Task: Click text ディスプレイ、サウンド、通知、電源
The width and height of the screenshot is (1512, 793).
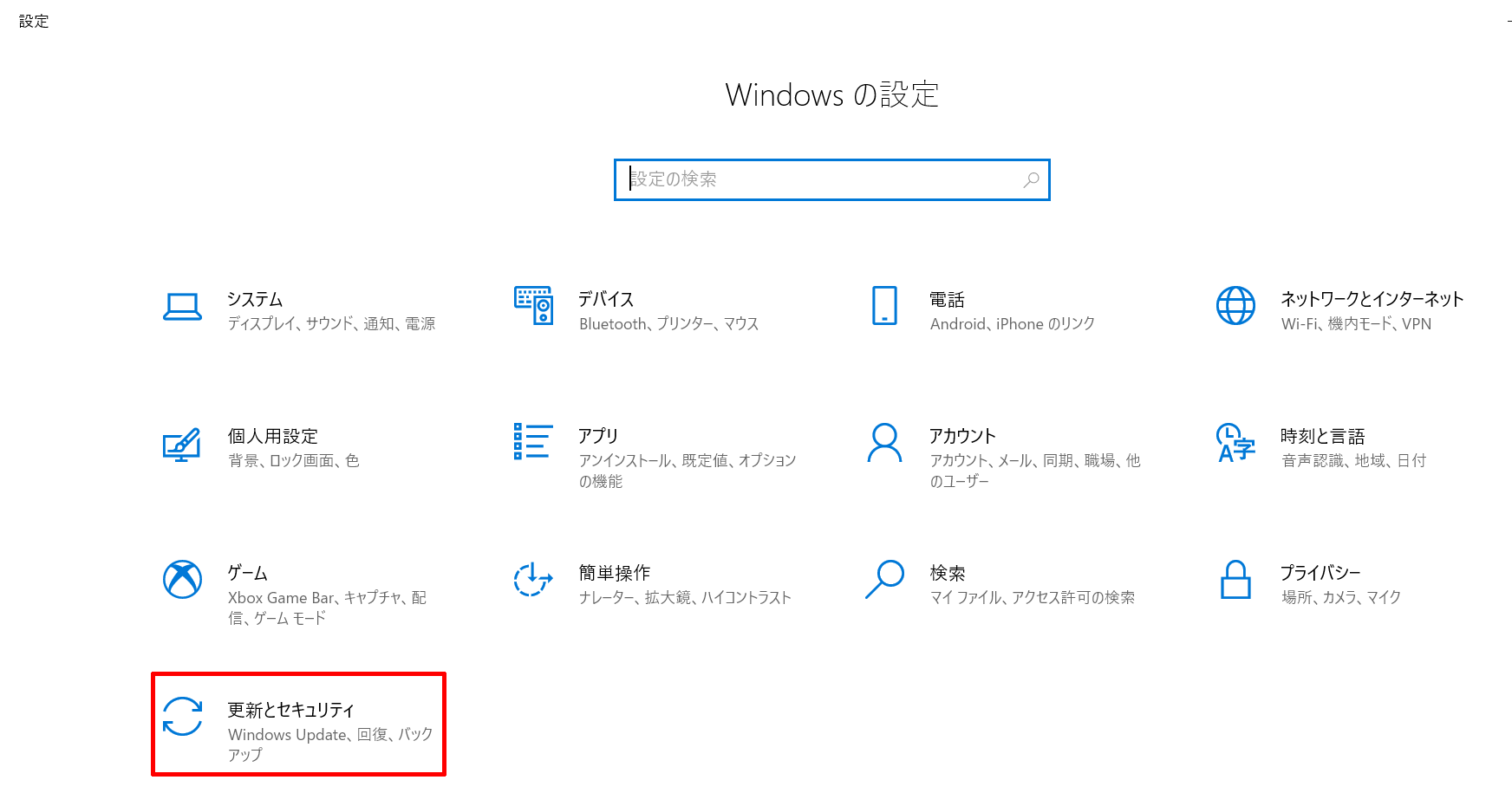Action: [x=331, y=323]
